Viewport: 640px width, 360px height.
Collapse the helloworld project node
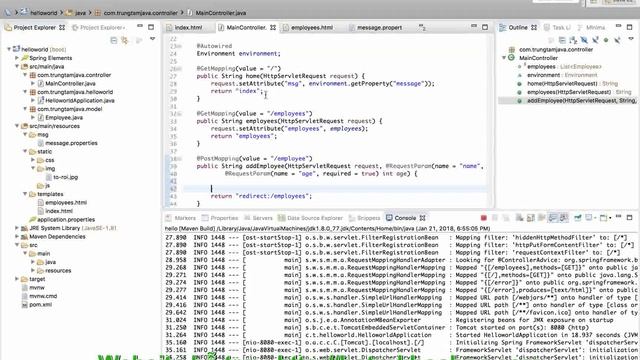[9, 49]
